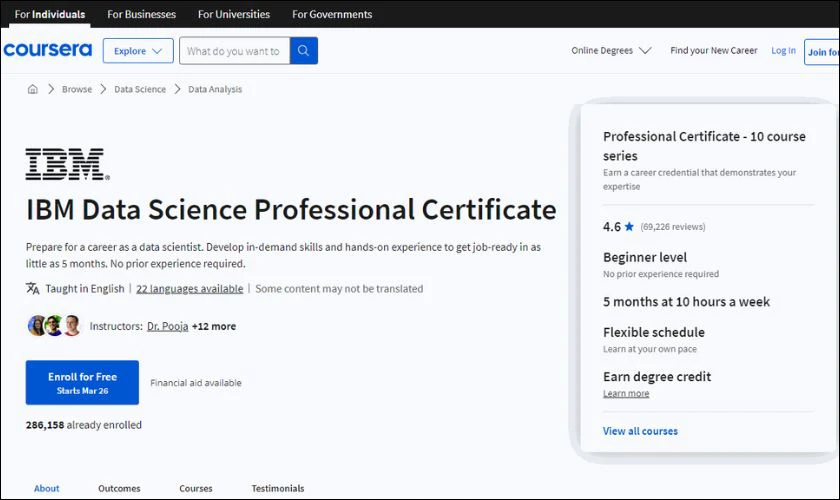
Task: Switch to For Governments tab
Action: pyautogui.click(x=332, y=14)
